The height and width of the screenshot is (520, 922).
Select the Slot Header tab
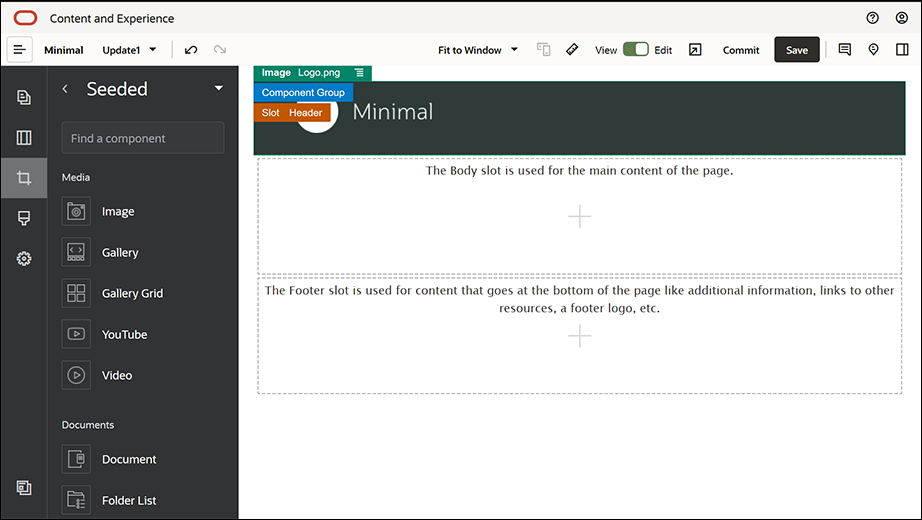(292, 112)
